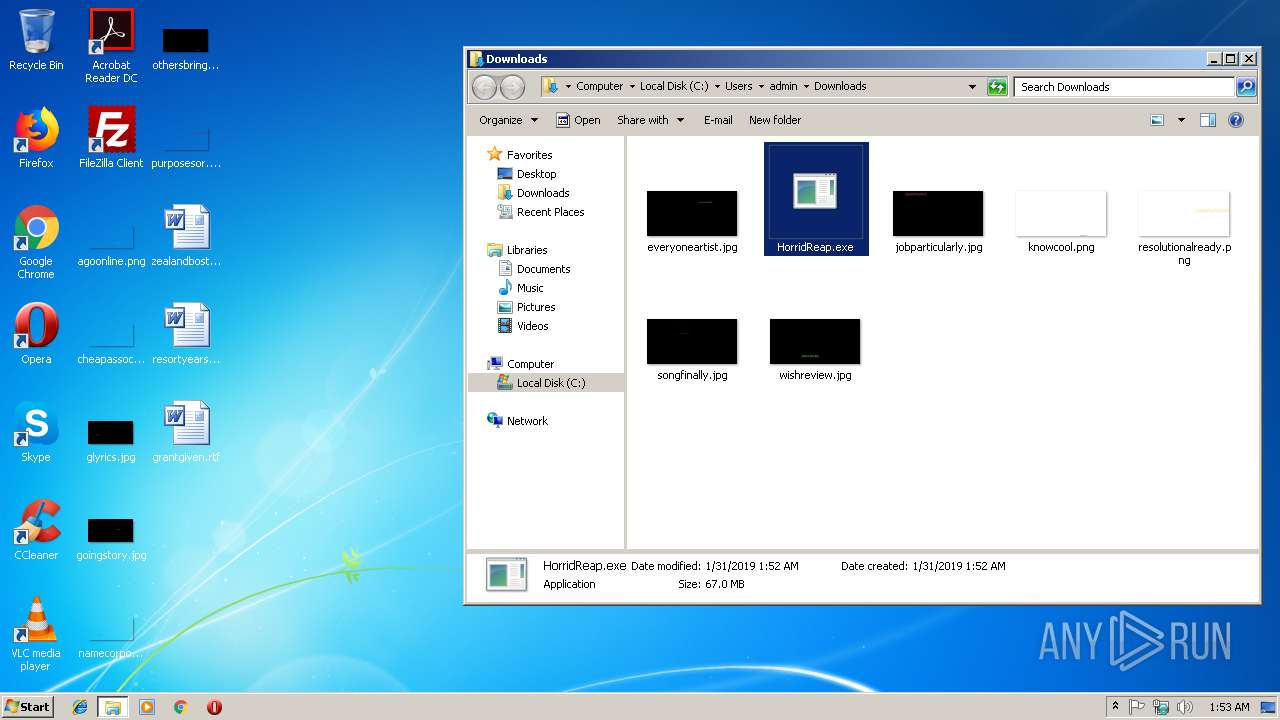Open Google Chrome desktop shortcut
Screen dimensions: 1280x720
click(x=36, y=242)
